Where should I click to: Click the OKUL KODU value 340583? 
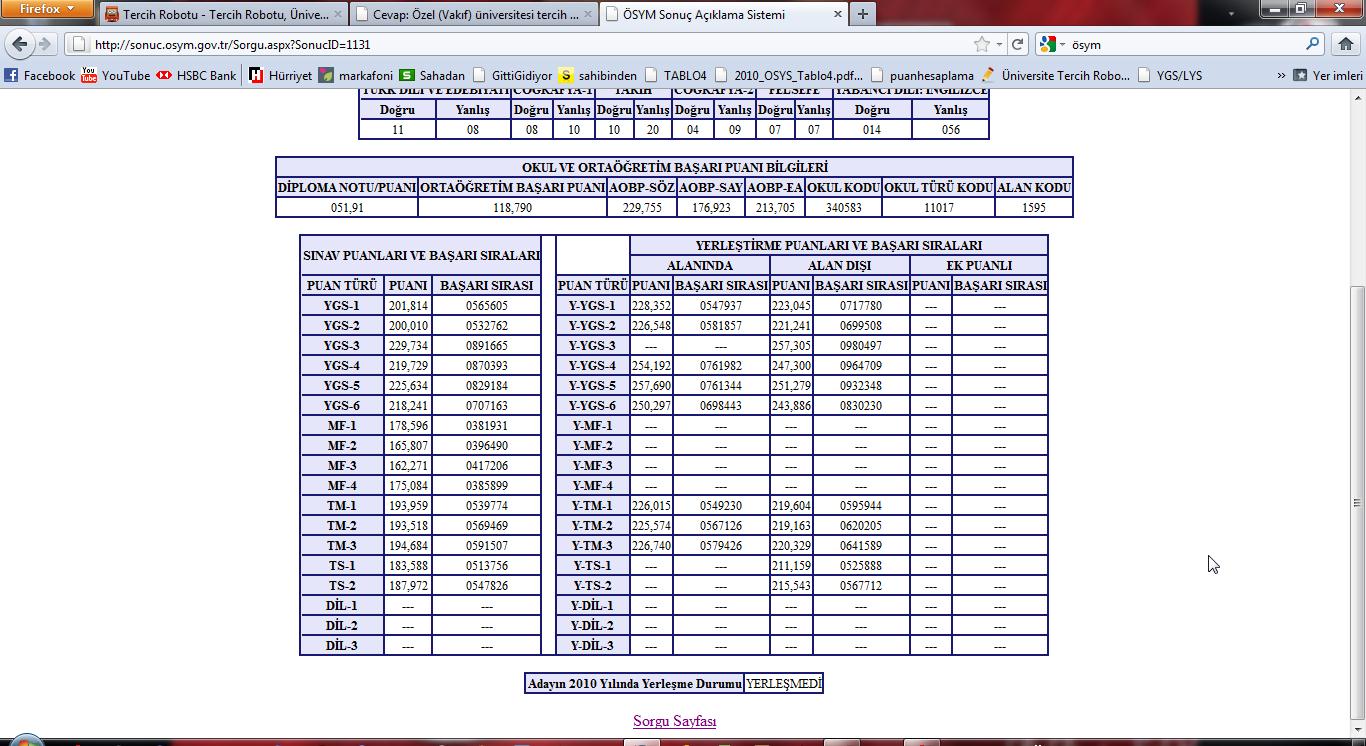click(844, 208)
